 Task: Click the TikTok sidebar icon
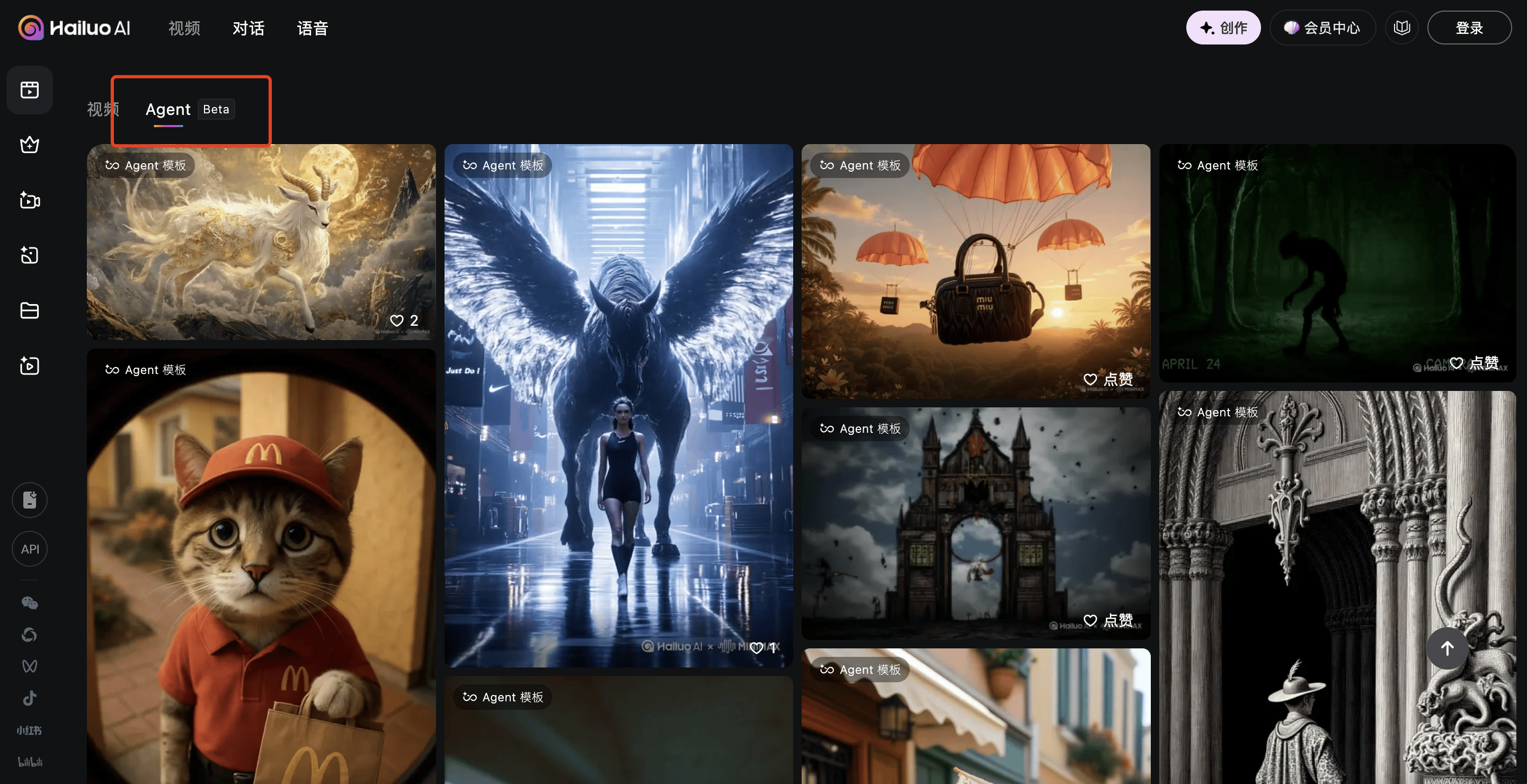(30, 698)
